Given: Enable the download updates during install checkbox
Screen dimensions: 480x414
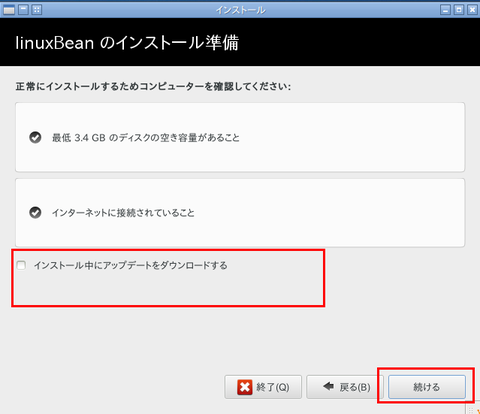Looking at the screenshot, I should point(21,265).
